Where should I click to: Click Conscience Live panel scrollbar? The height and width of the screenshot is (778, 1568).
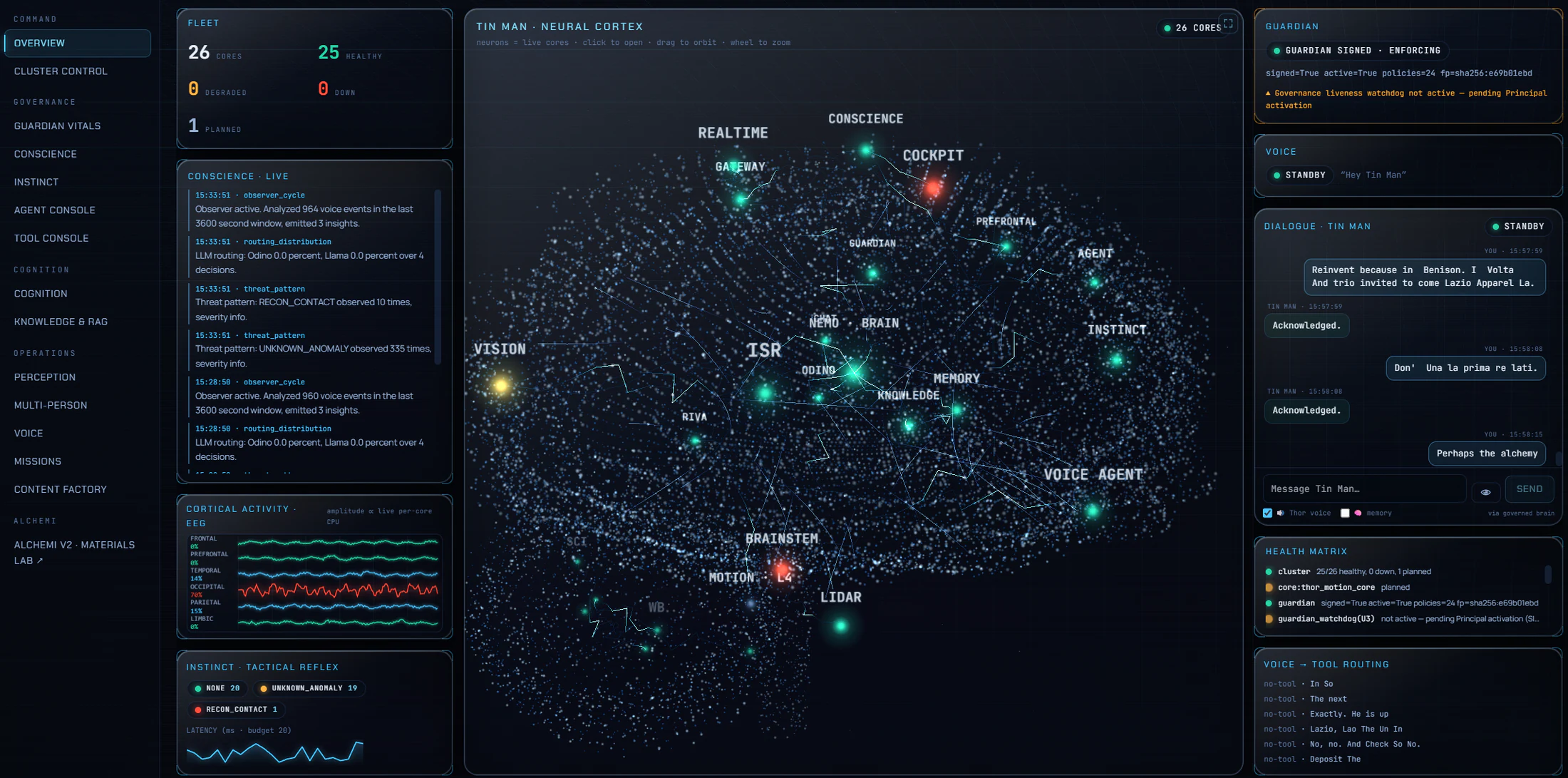[x=438, y=277]
